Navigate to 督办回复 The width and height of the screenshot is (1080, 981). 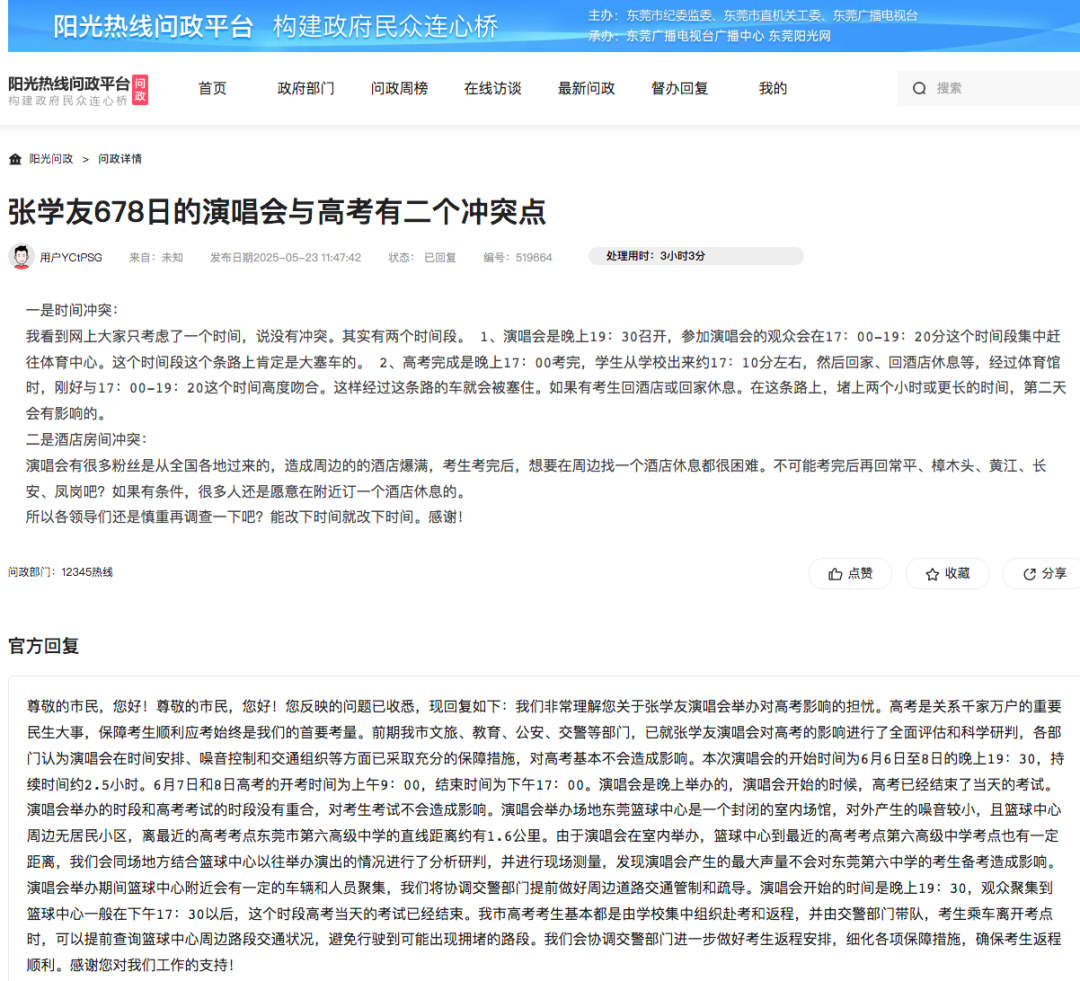(x=680, y=88)
